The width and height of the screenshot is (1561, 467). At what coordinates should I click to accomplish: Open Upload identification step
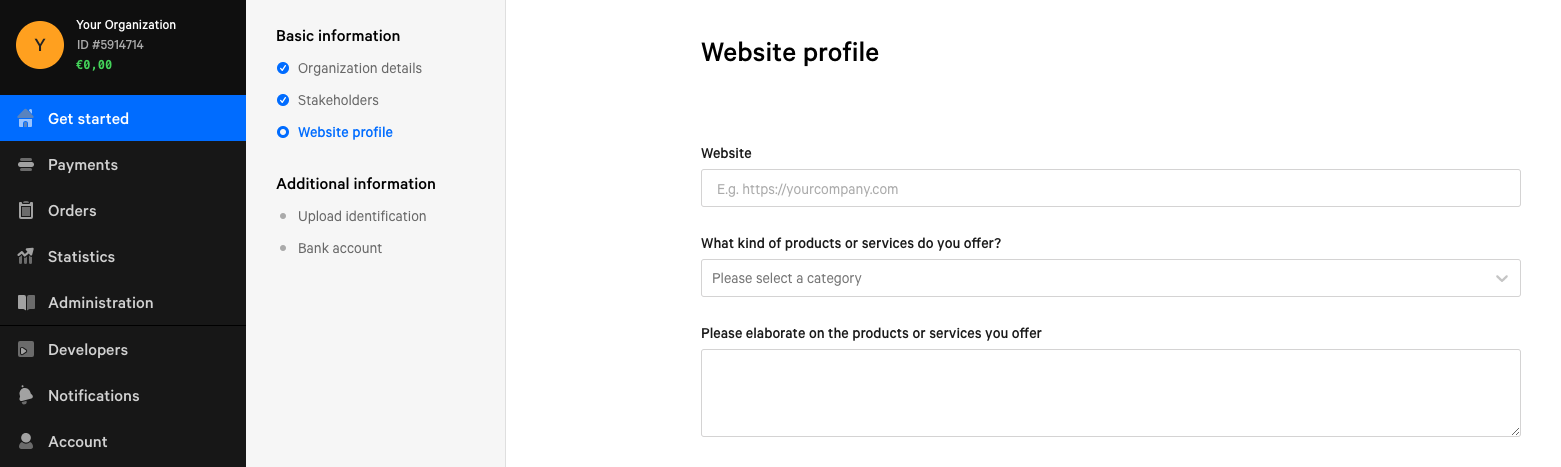pyautogui.click(x=362, y=216)
